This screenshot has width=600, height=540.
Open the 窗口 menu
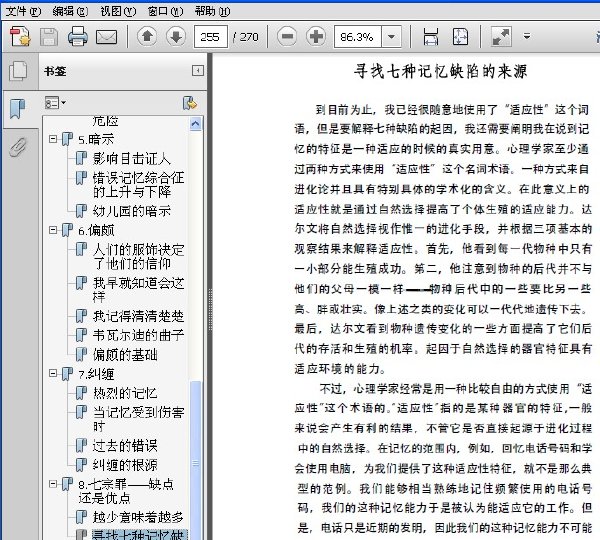165,11
